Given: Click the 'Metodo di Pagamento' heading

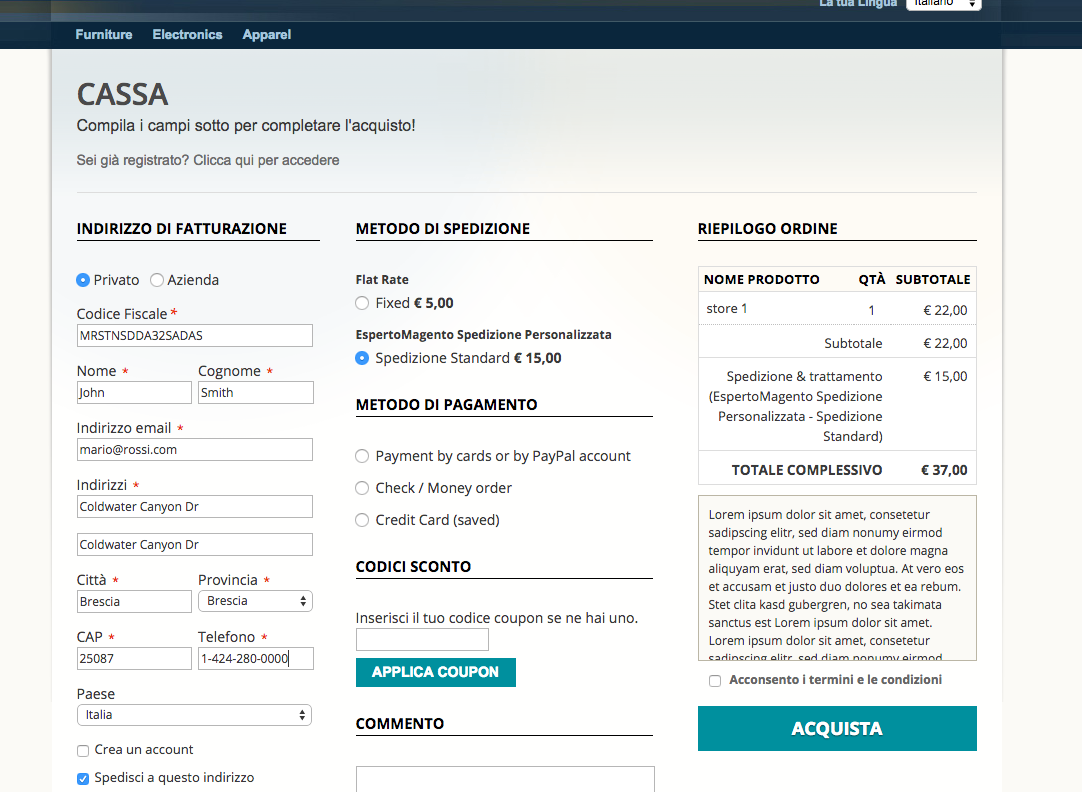Looking at the screenshot, I should (446, 404).
